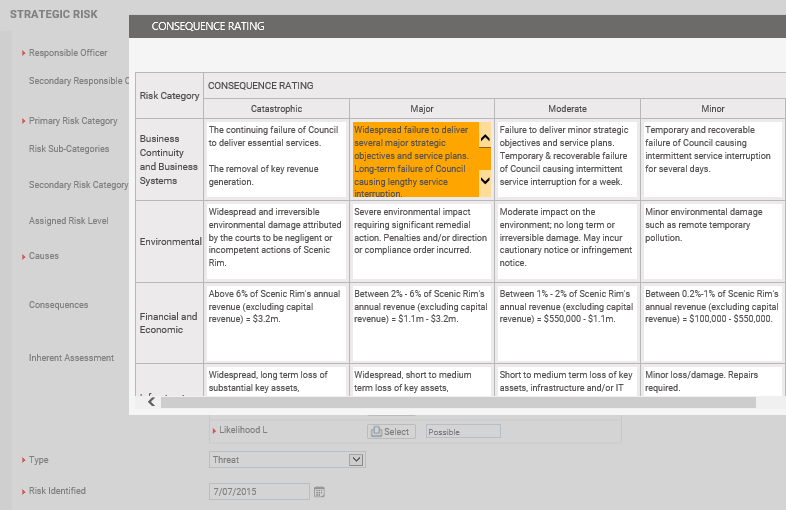Select Catastrophic rating for Business Continuity

coord(276,159)
